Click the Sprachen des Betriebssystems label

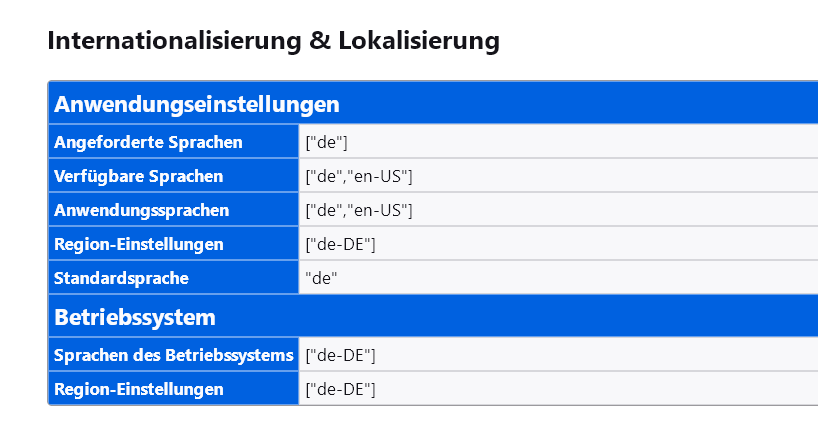[x=174, y=355]
